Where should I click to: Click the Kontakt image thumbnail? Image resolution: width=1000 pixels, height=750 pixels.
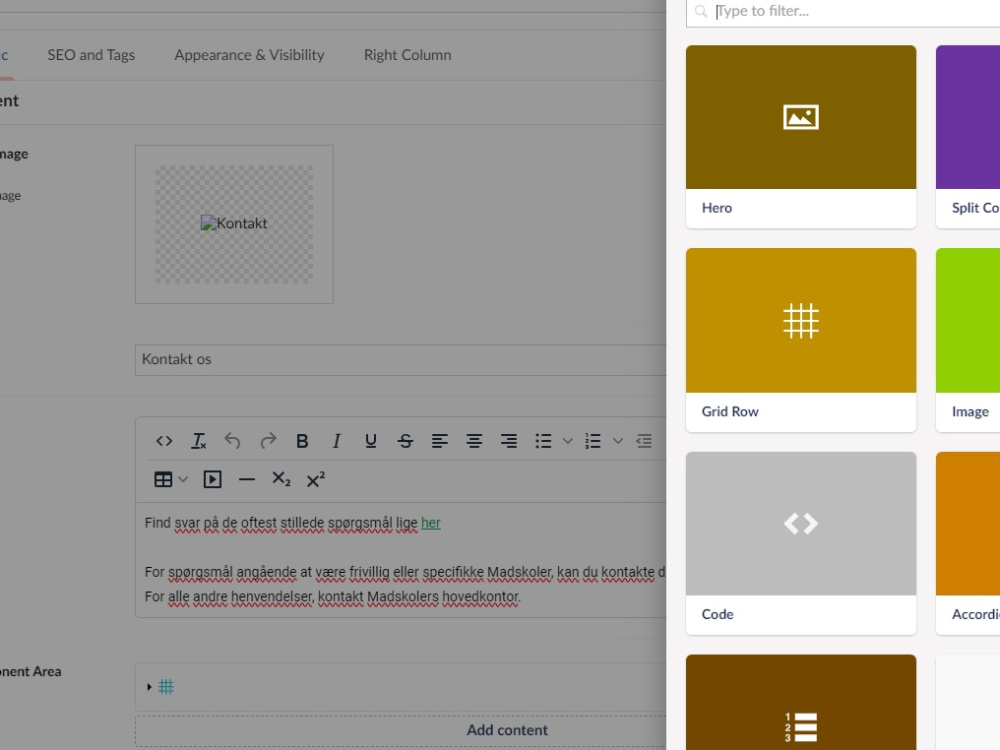(x=234, y=224)
